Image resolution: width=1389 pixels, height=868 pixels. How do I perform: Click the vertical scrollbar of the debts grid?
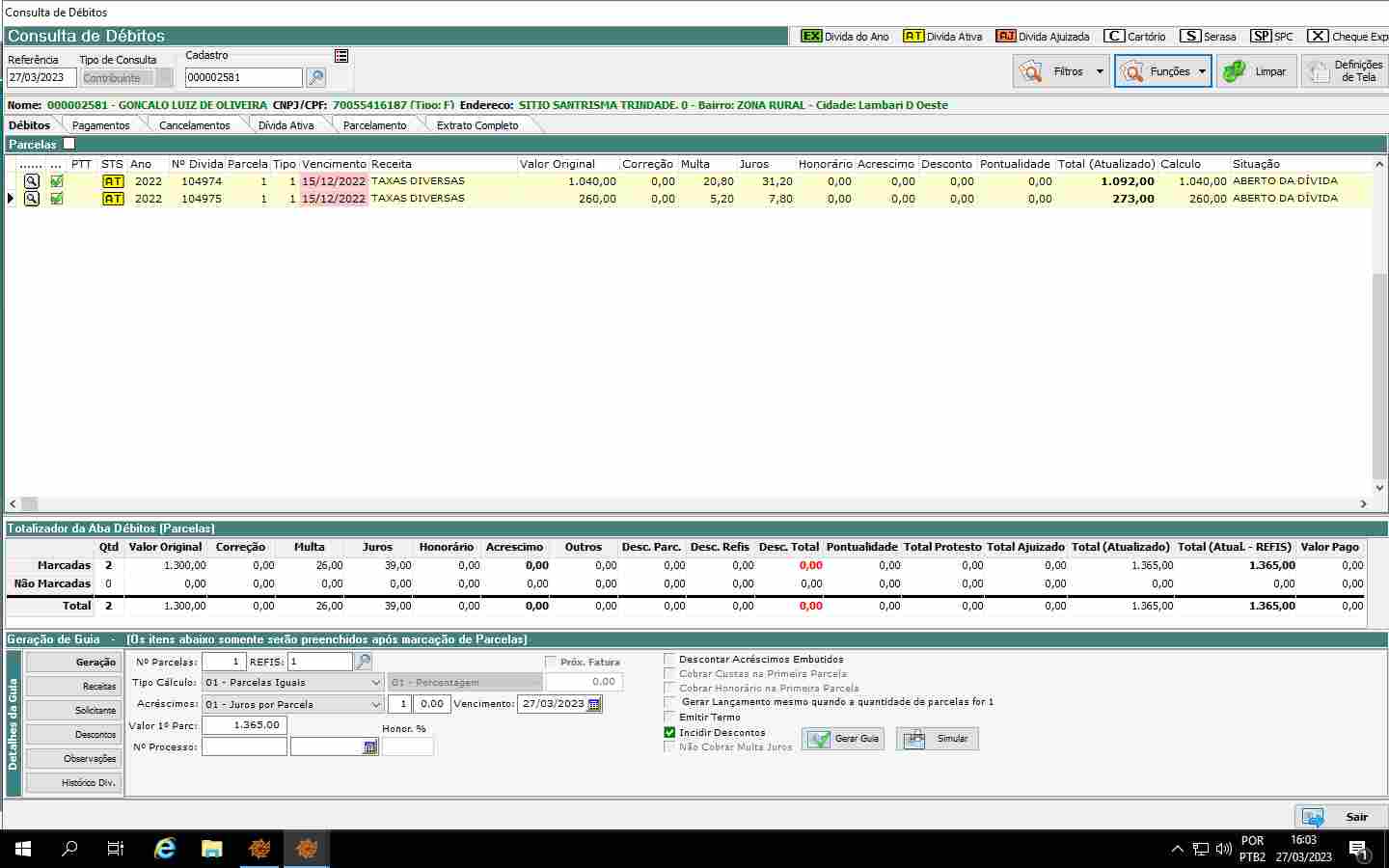pos(1379,386)
